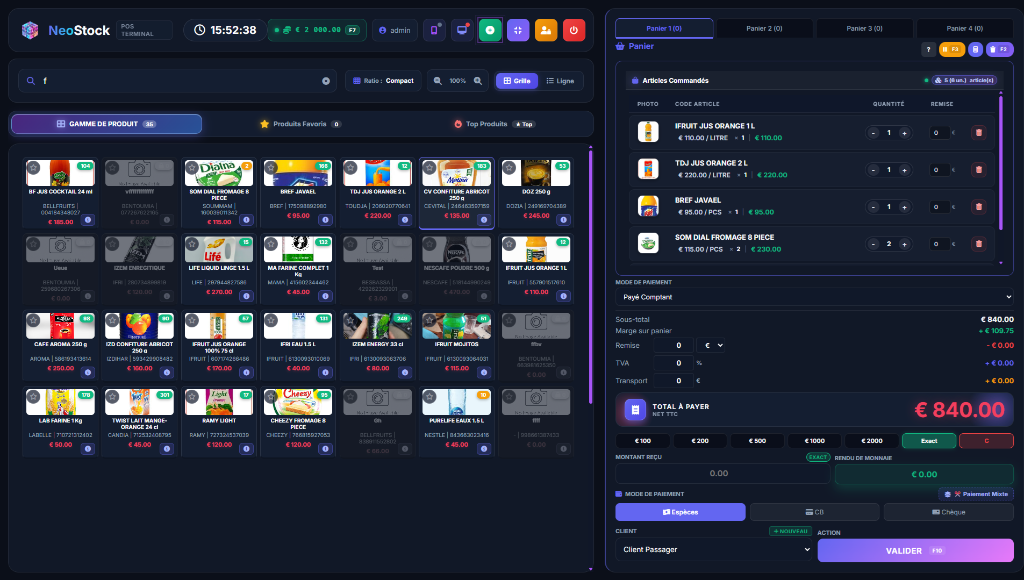Open the Produits Favoris tab
This screenshot has width=1024, height=580.
300,123
